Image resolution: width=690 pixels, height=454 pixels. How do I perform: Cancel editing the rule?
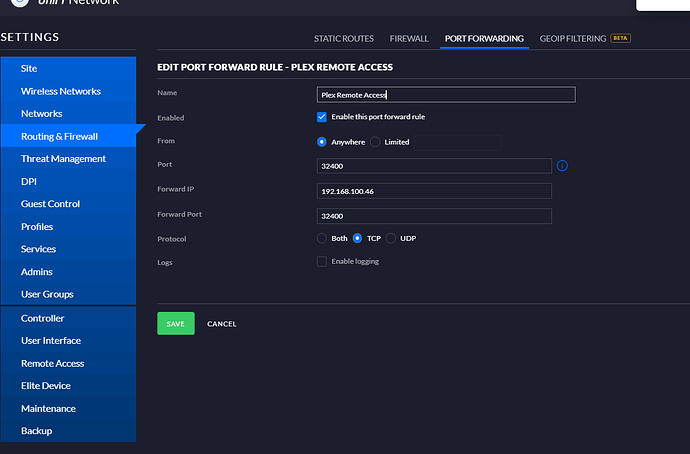click(x=222, y=324)
